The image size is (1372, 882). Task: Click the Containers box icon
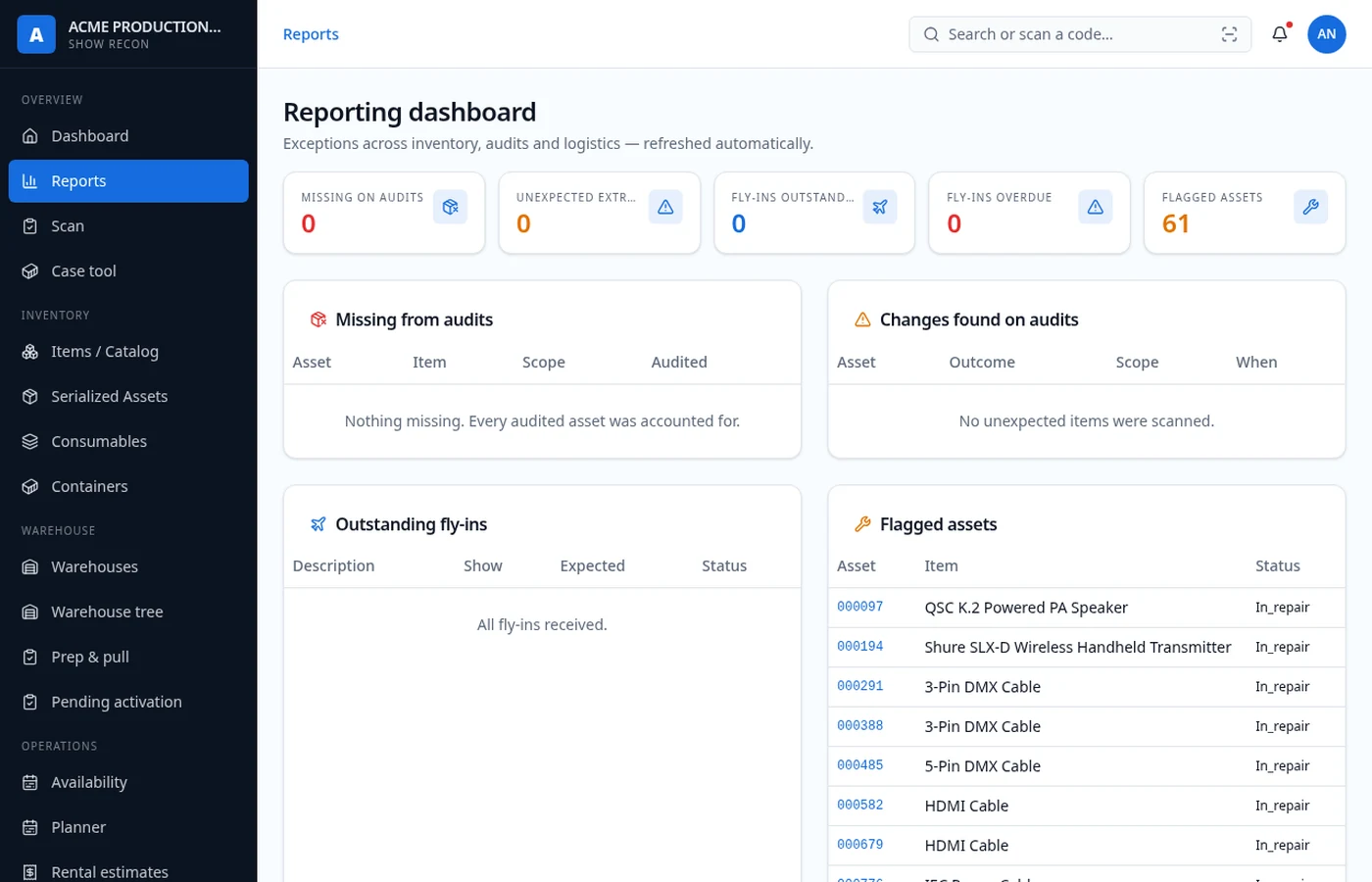click(x=30, y=487)
